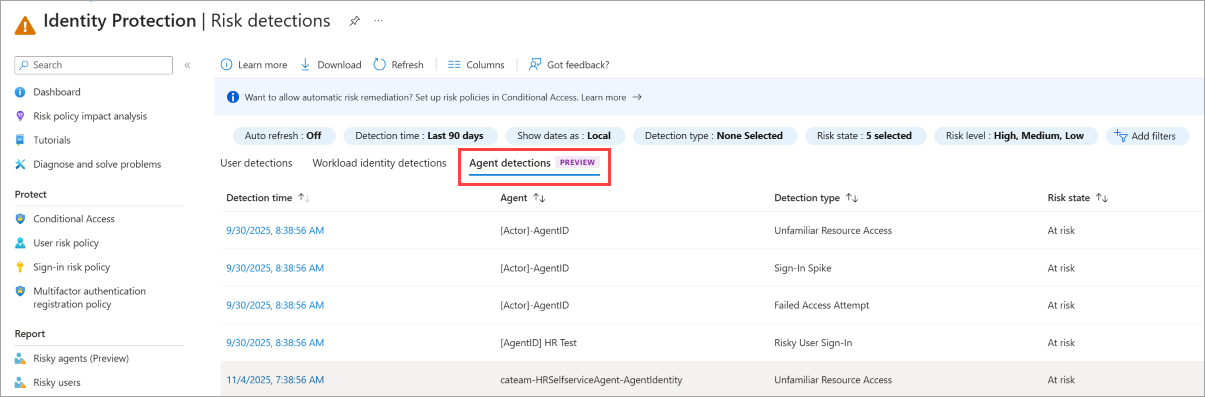
Task: Open the 11/4/2025, 7:38:56 AM detection link
Action: pyautogui.click(x=275, y=380)
